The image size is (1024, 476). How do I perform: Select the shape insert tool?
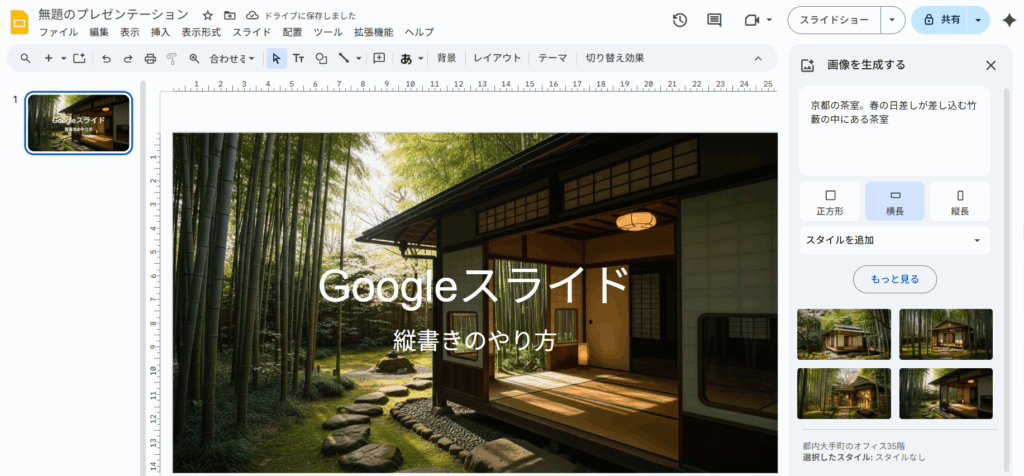321,58
